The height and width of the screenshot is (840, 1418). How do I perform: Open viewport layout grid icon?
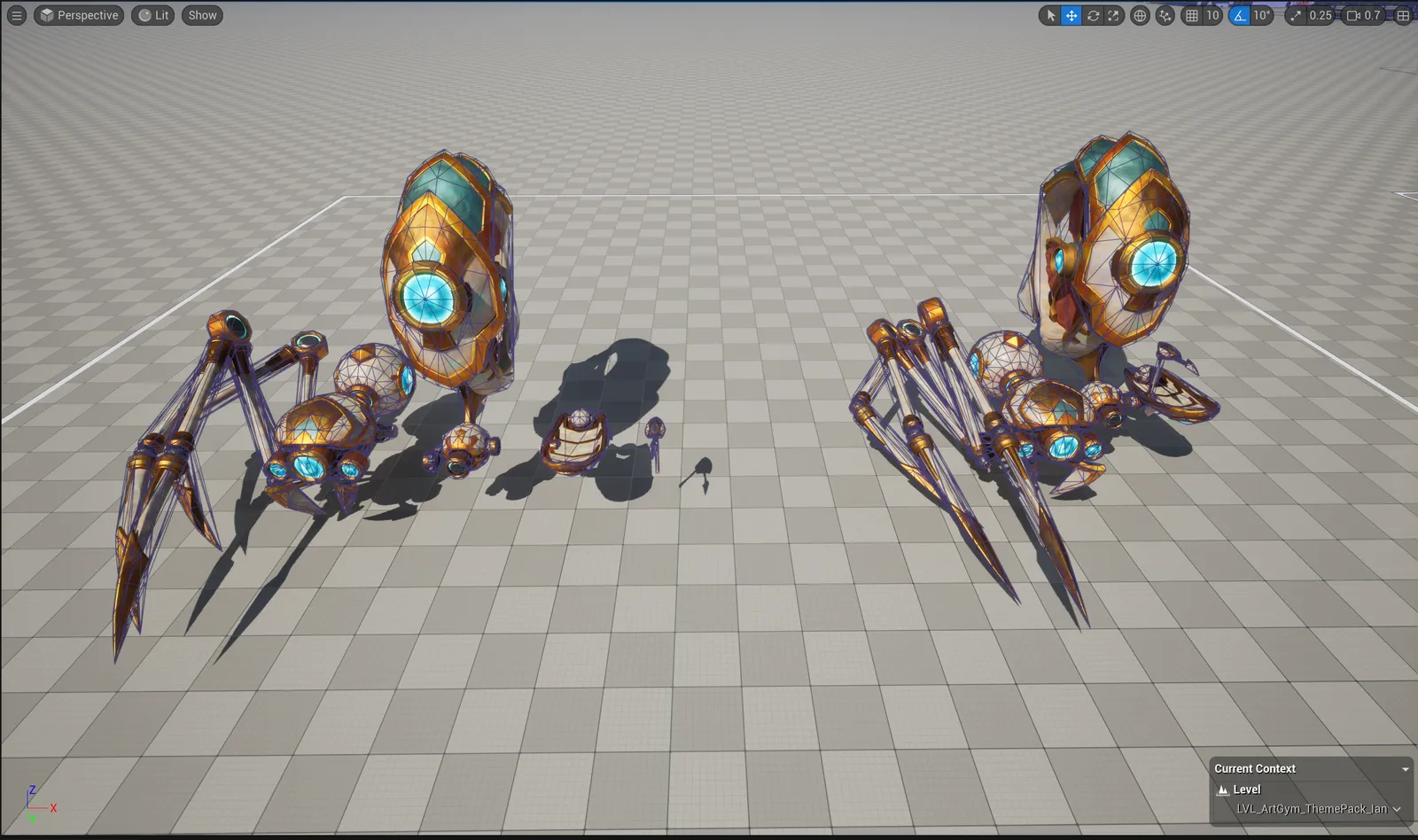[x=1403, y=15]
